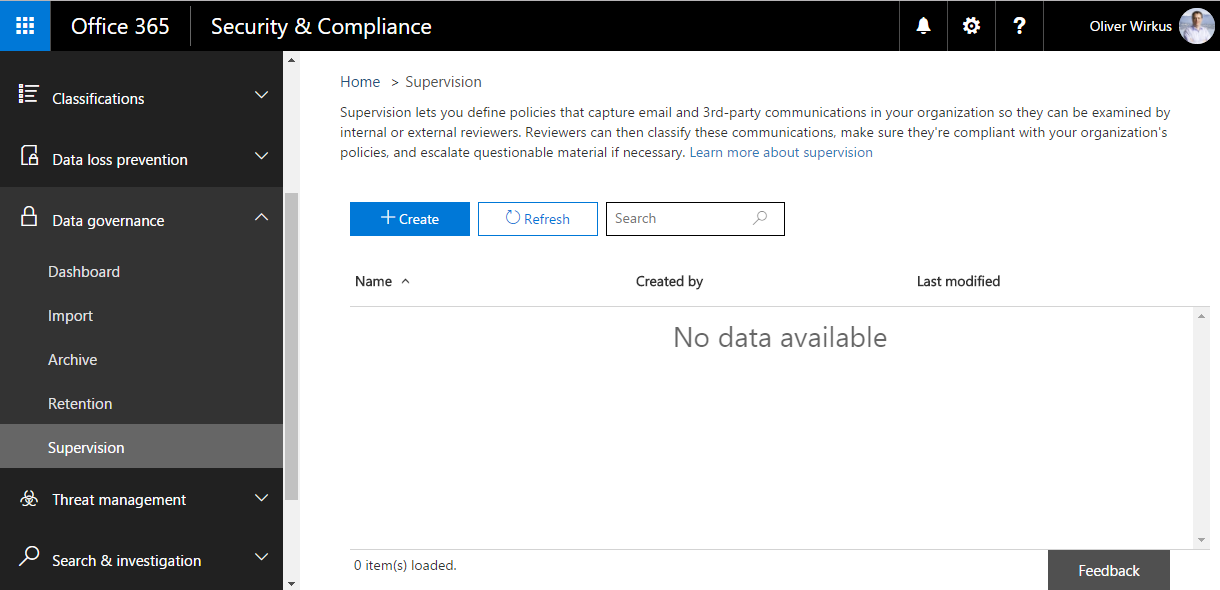Click the Create button
This screenshot has height=590, width=1220.
coord(410,219)
